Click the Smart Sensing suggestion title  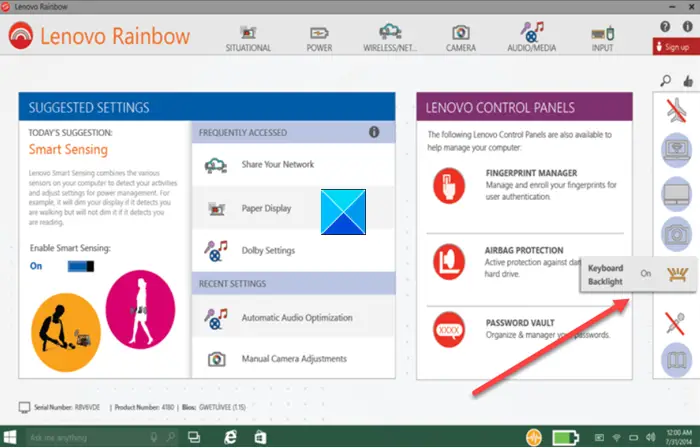pyautogui.click(x=68, y=149)
